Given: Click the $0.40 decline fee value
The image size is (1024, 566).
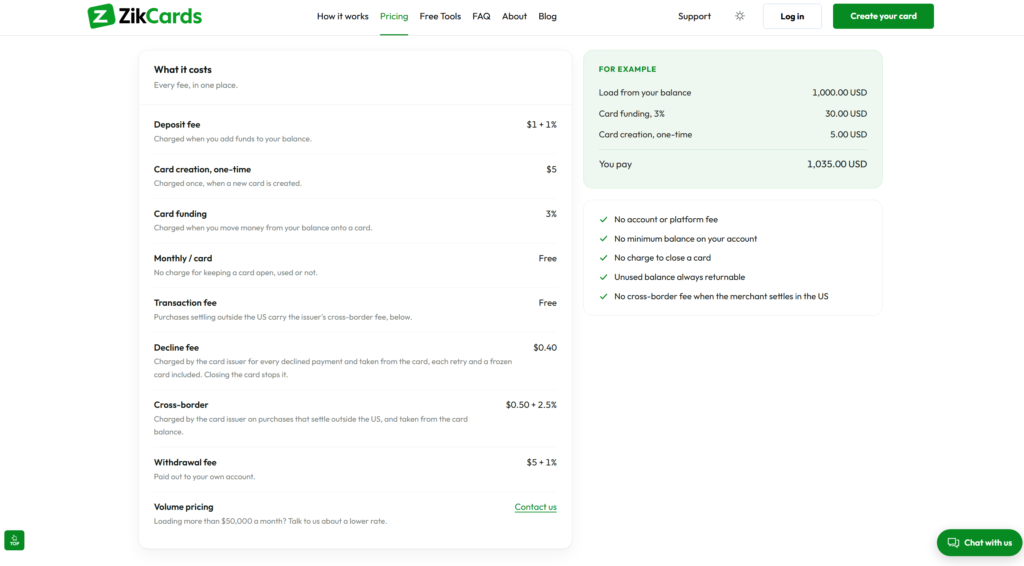Looking at the screenshot, I should tap(545, 347).
